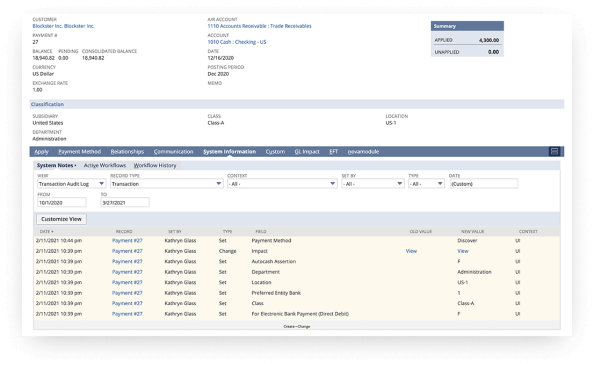This screenshot has height=367, width=594.
Task: Click the Preferred Entity Bank field cell
Action: pos(276,293)
